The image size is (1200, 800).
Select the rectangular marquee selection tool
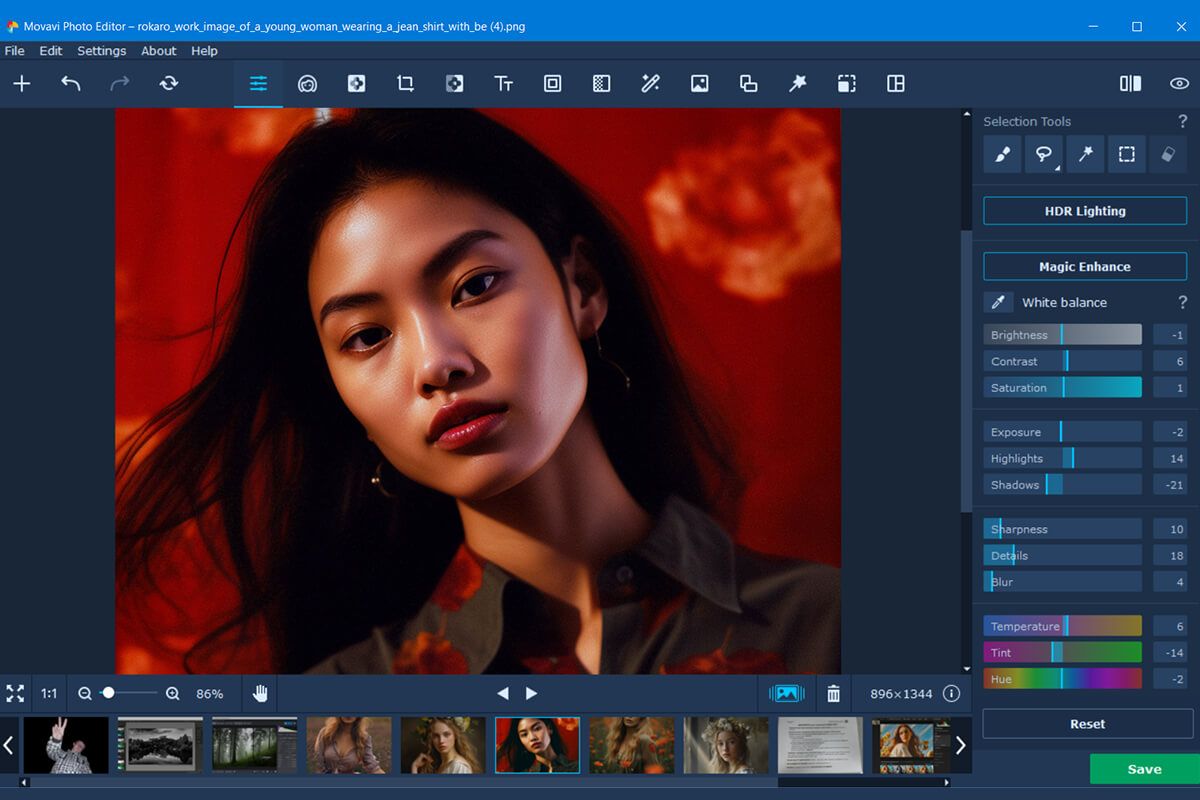(x=1127, y=154)
